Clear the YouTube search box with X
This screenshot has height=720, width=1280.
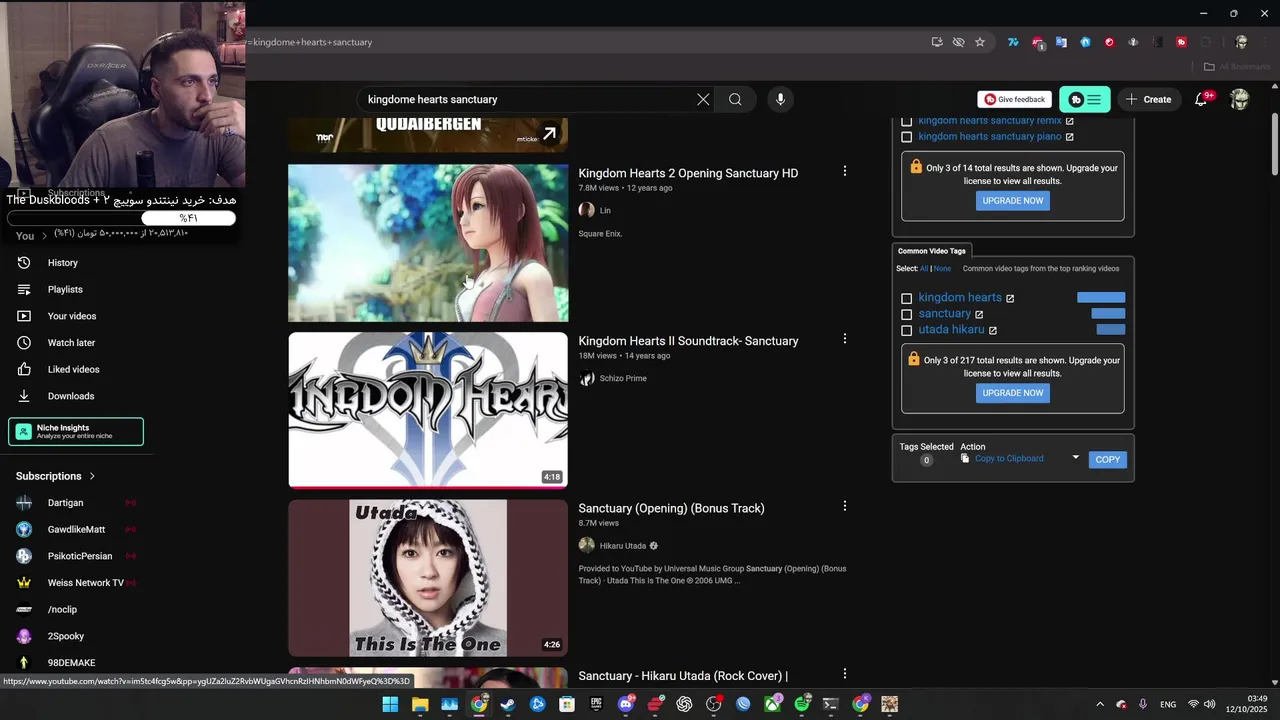click(x=703, y=99)
